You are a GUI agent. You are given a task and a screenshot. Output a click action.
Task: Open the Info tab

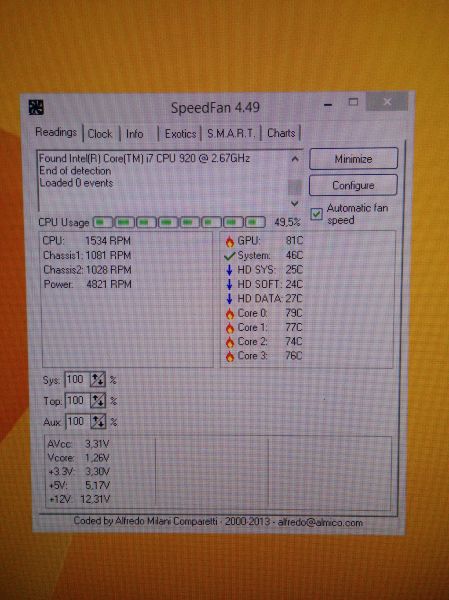pyautogui.click(x=134, y=134)
